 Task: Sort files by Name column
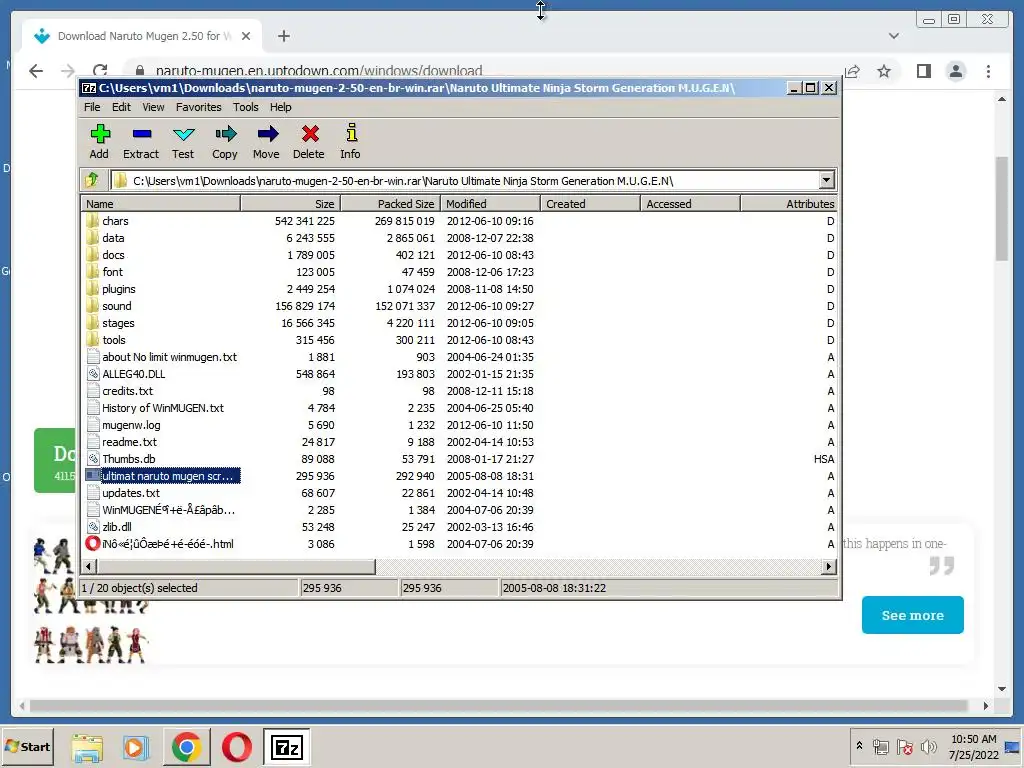pyautogui.click(x=161, y=204)
